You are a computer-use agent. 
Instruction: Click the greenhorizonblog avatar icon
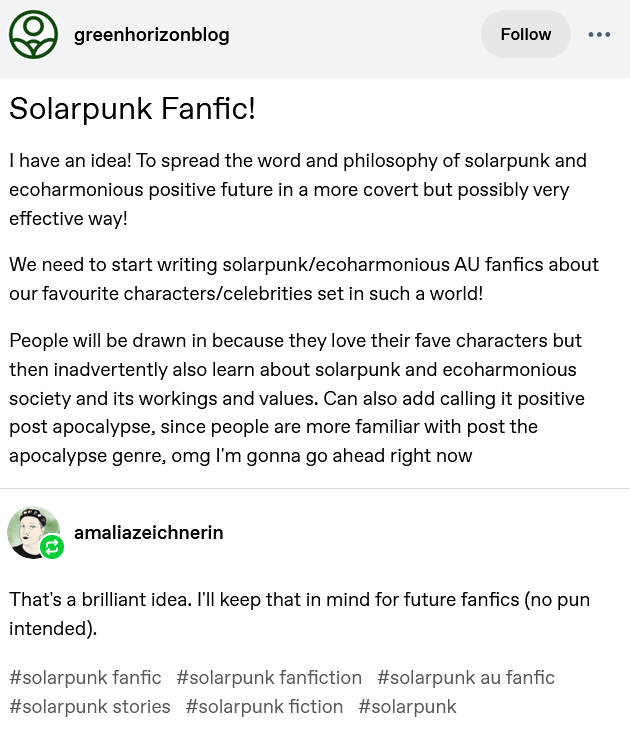tap(34, 35)
